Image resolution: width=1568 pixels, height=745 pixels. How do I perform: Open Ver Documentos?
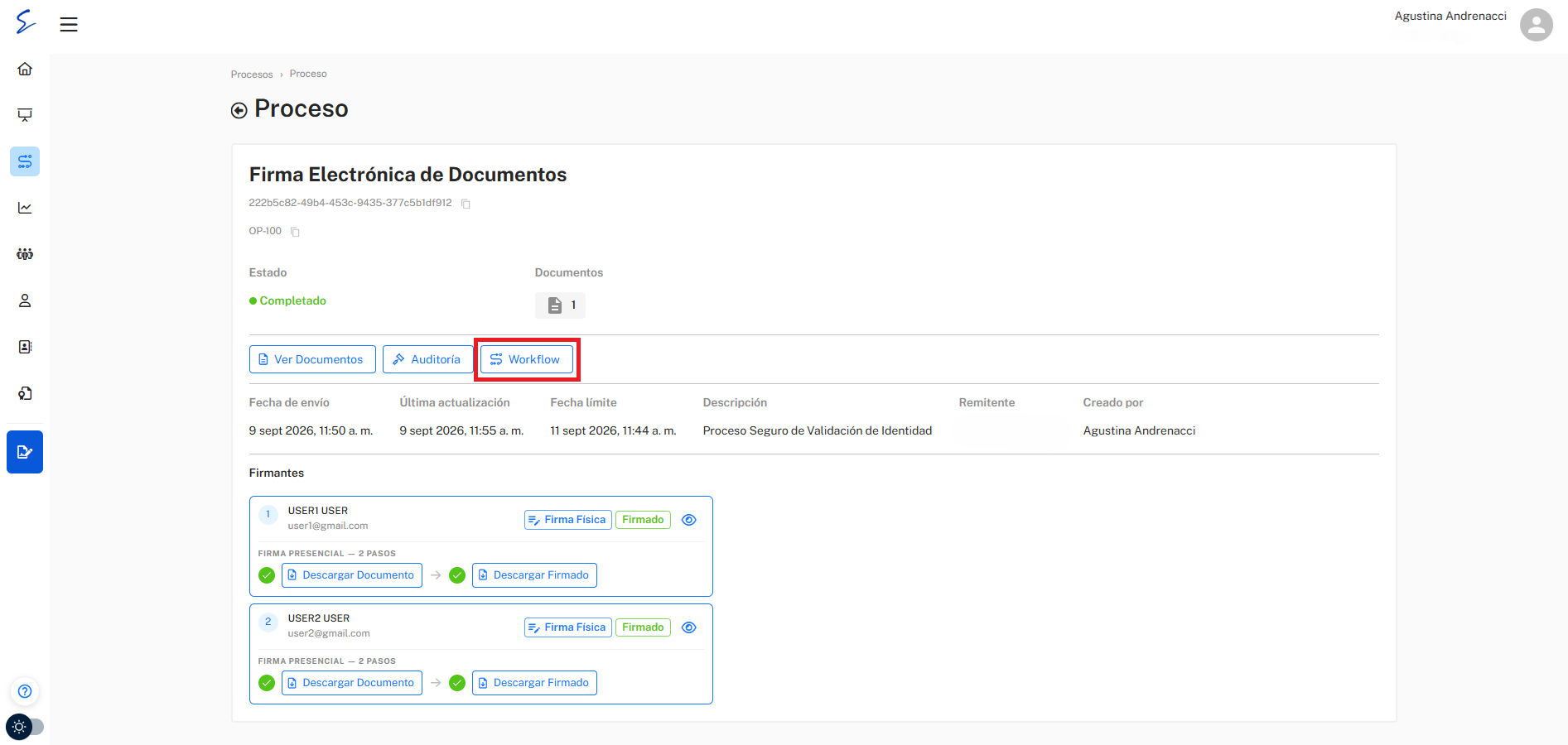click(312, 359)
